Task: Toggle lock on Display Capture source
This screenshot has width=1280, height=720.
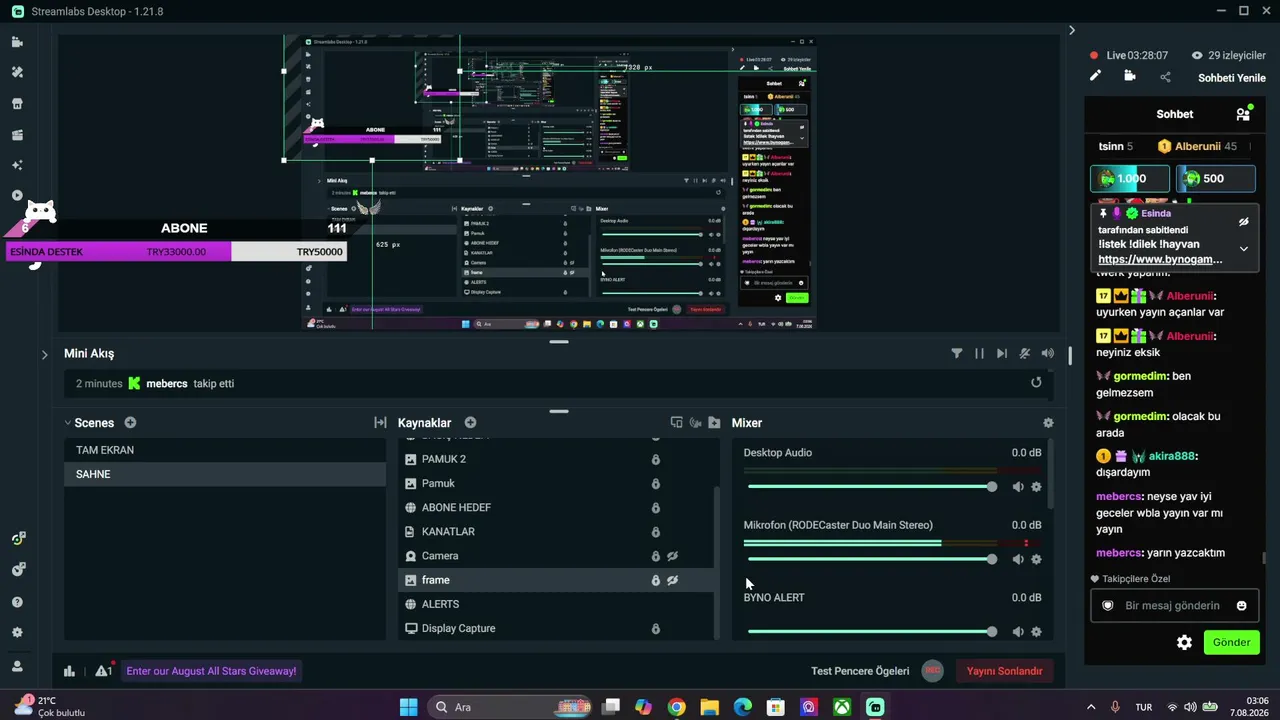Action: (656, 629)
